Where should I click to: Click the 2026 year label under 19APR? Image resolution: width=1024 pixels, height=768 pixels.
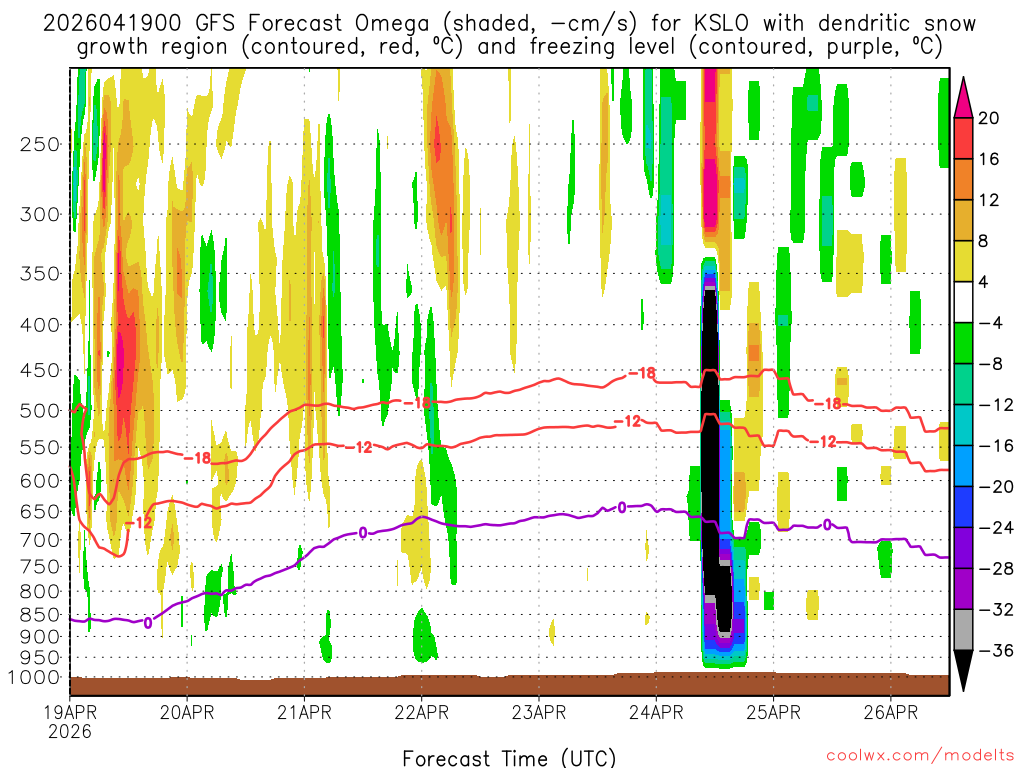(x=70, y=731)
